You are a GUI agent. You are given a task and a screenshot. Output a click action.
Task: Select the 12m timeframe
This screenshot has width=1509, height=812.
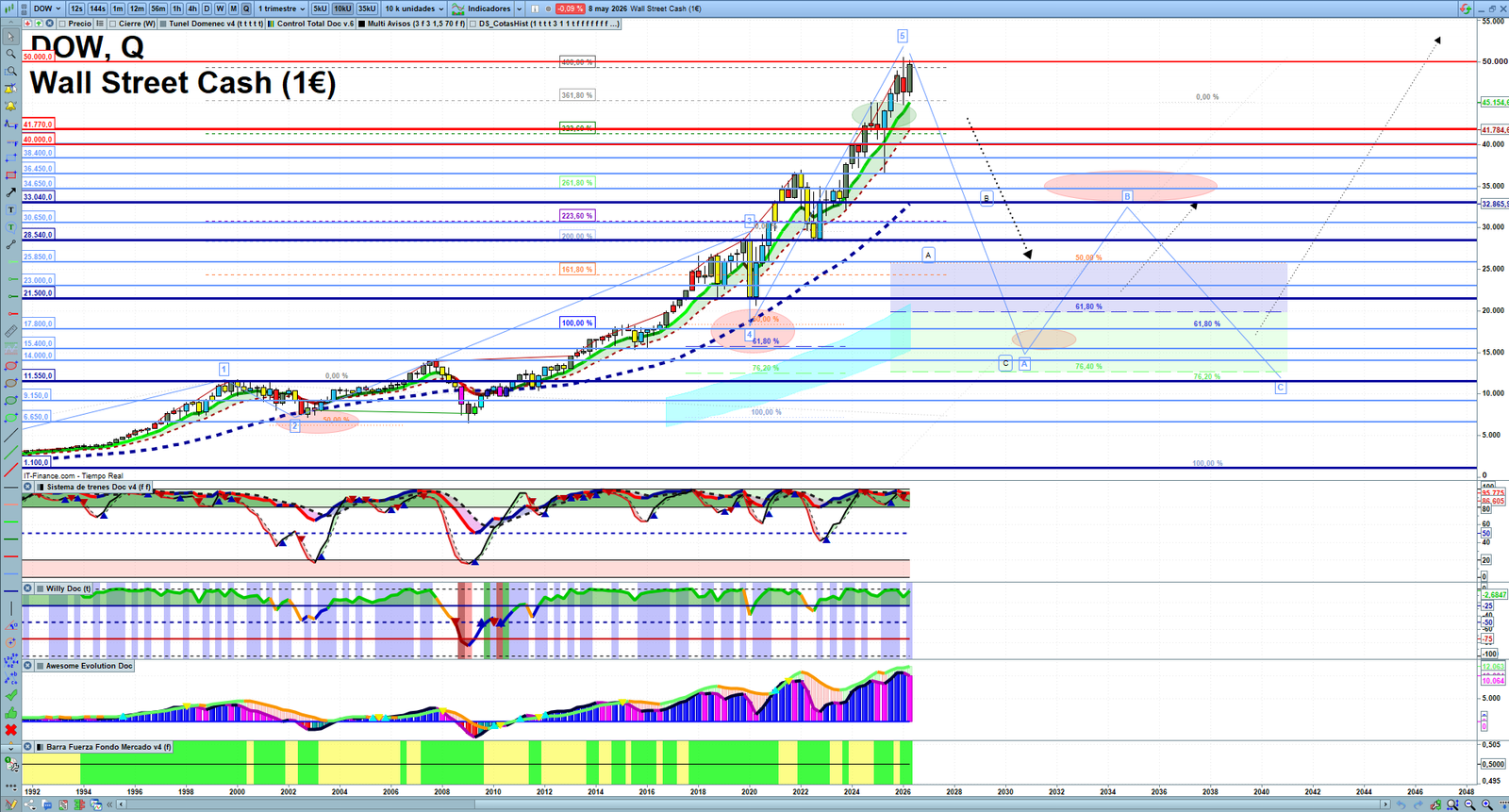tap(137, 8)
